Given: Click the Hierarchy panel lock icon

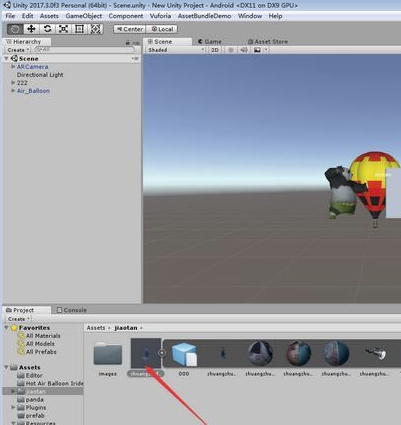Looking at the screenshot, I should point(127,42).
